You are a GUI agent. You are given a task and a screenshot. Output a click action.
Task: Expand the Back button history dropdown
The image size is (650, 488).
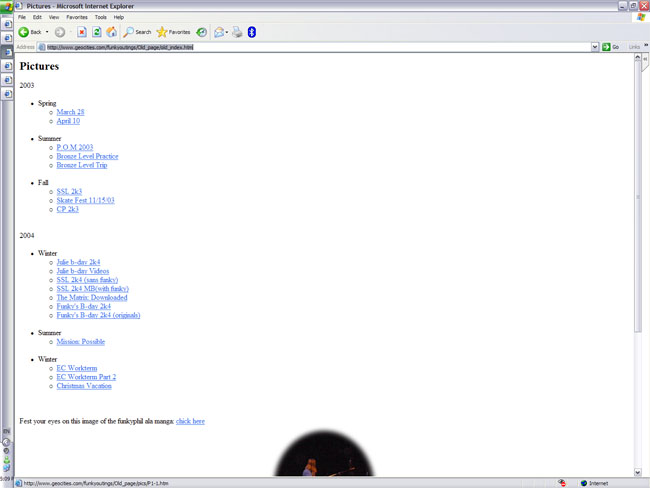pyautogui.click(x=46, y=32)
